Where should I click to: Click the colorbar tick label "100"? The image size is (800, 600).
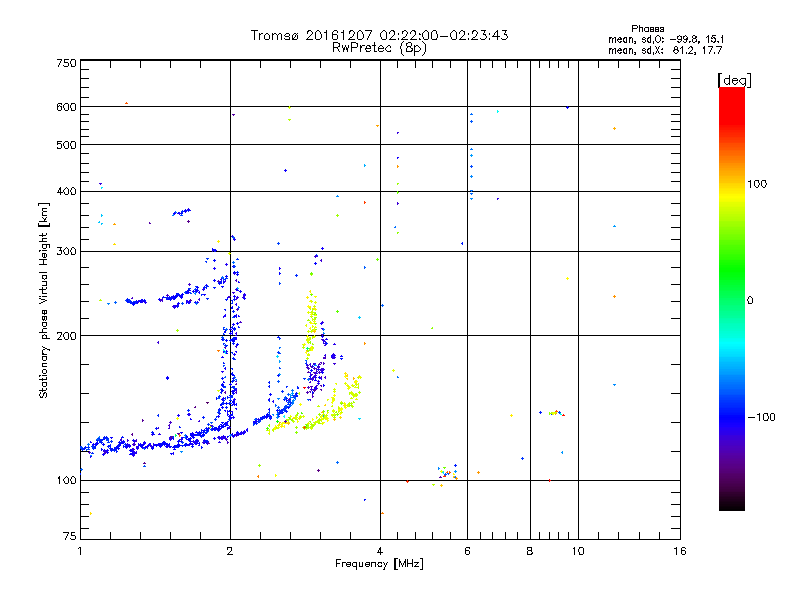point(757,184)
